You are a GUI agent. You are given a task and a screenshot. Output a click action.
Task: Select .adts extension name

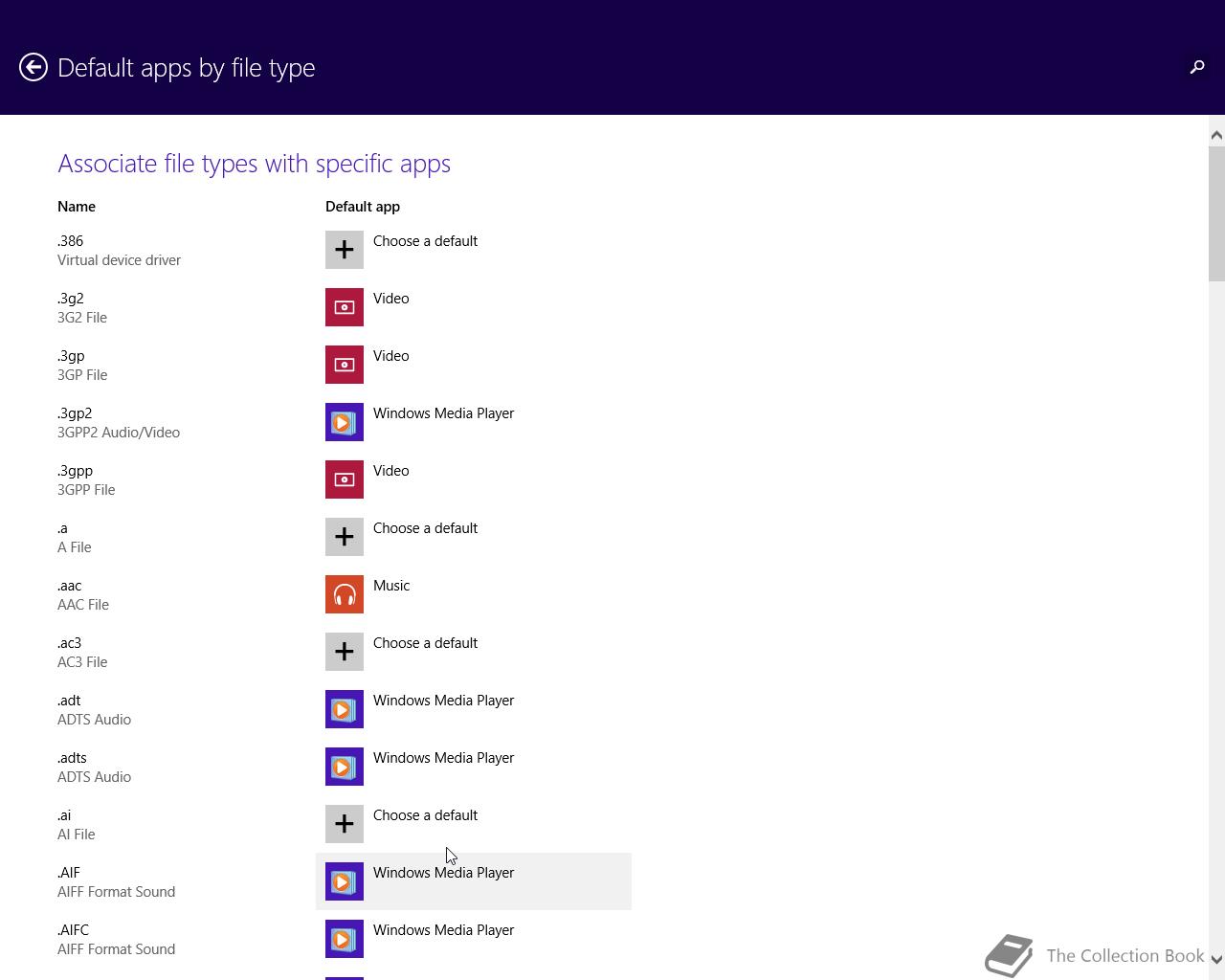pos(72,758)
